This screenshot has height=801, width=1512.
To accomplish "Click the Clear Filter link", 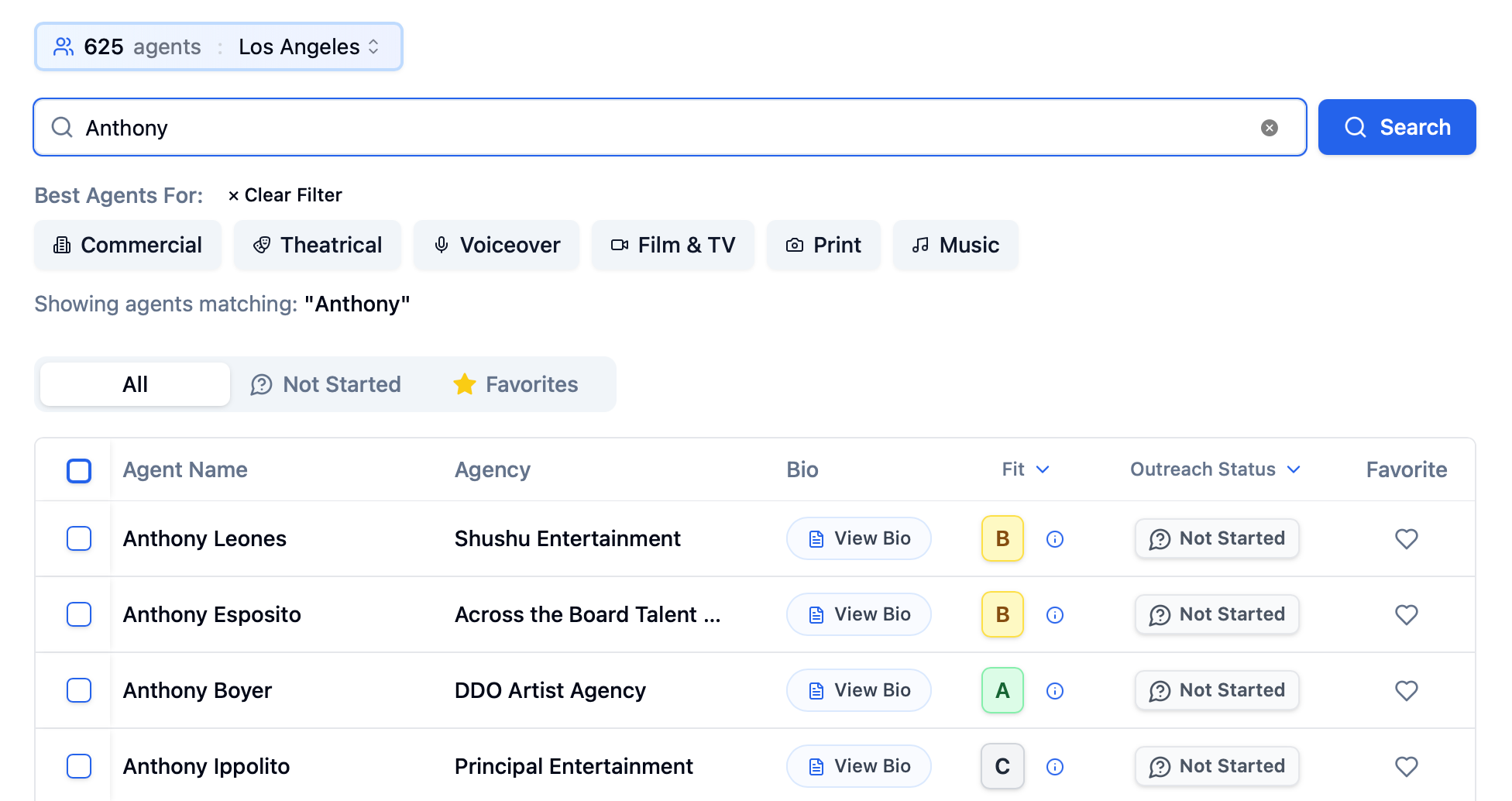I will tap(285, 195).
